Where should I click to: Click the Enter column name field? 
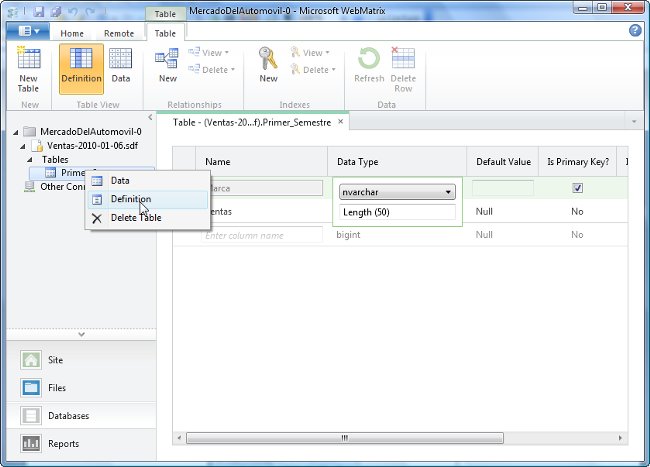coord(262,235)
